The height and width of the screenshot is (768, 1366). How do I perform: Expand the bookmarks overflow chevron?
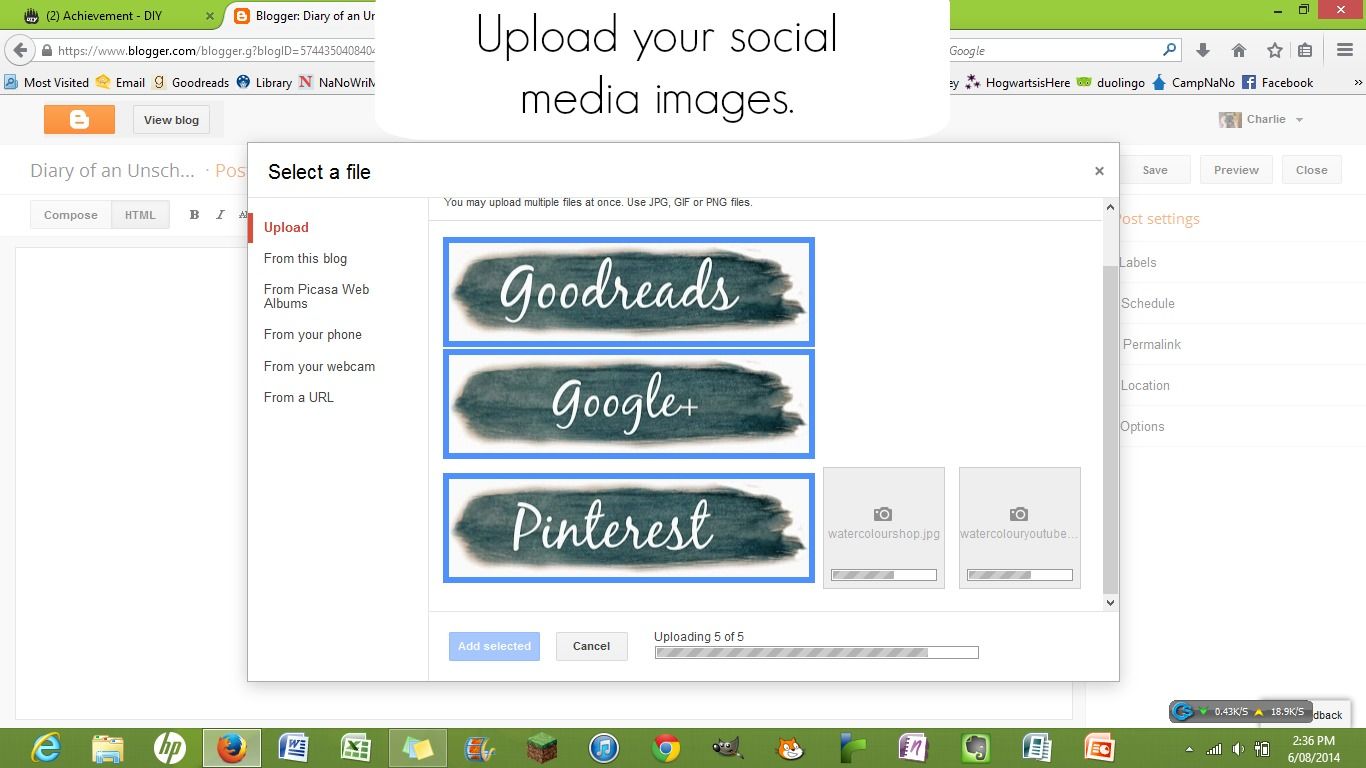tap(1357, 82)
